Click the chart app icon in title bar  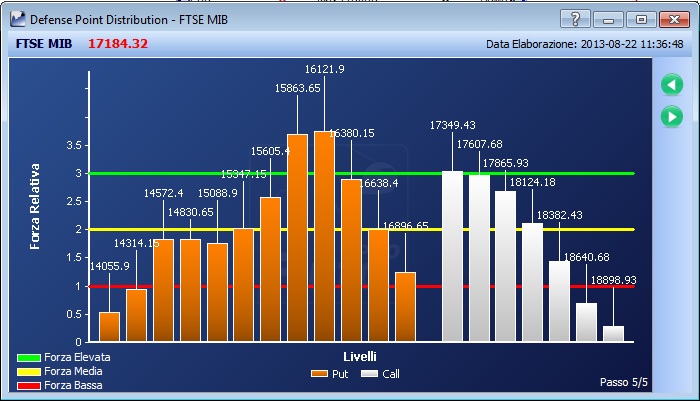(18, 19)
